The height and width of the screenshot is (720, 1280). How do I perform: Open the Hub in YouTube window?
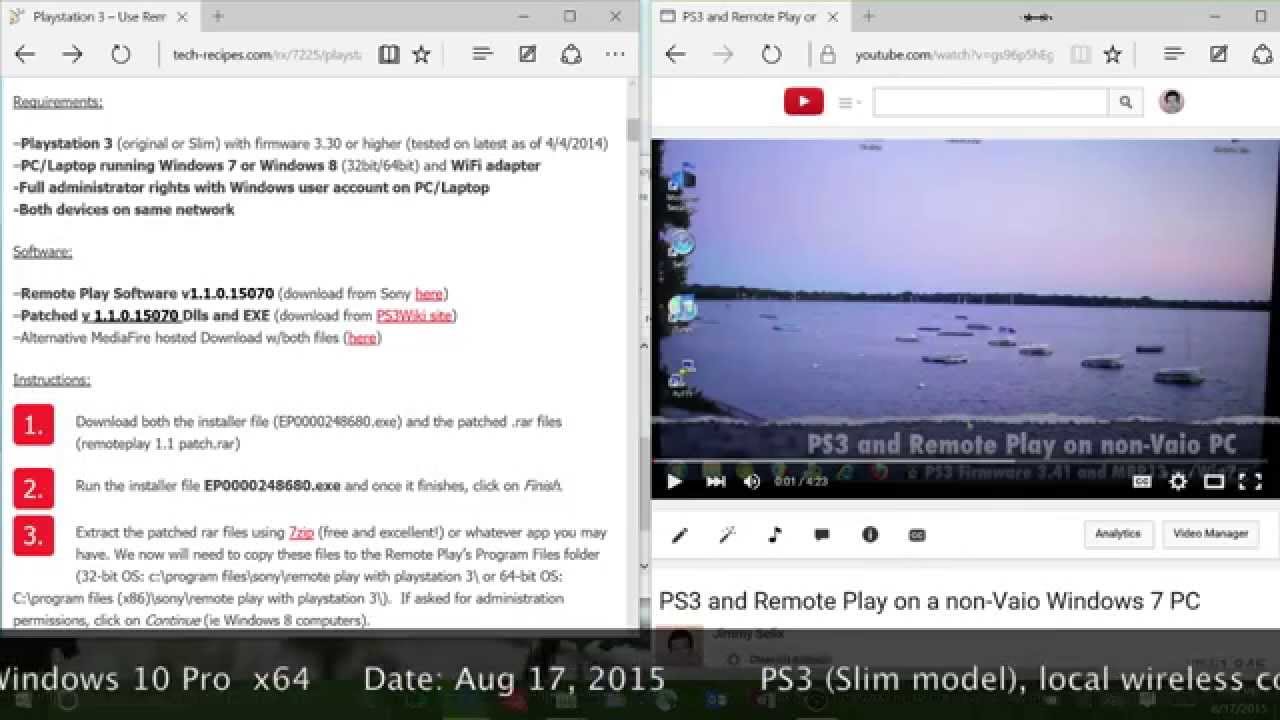pos(1174,54)
